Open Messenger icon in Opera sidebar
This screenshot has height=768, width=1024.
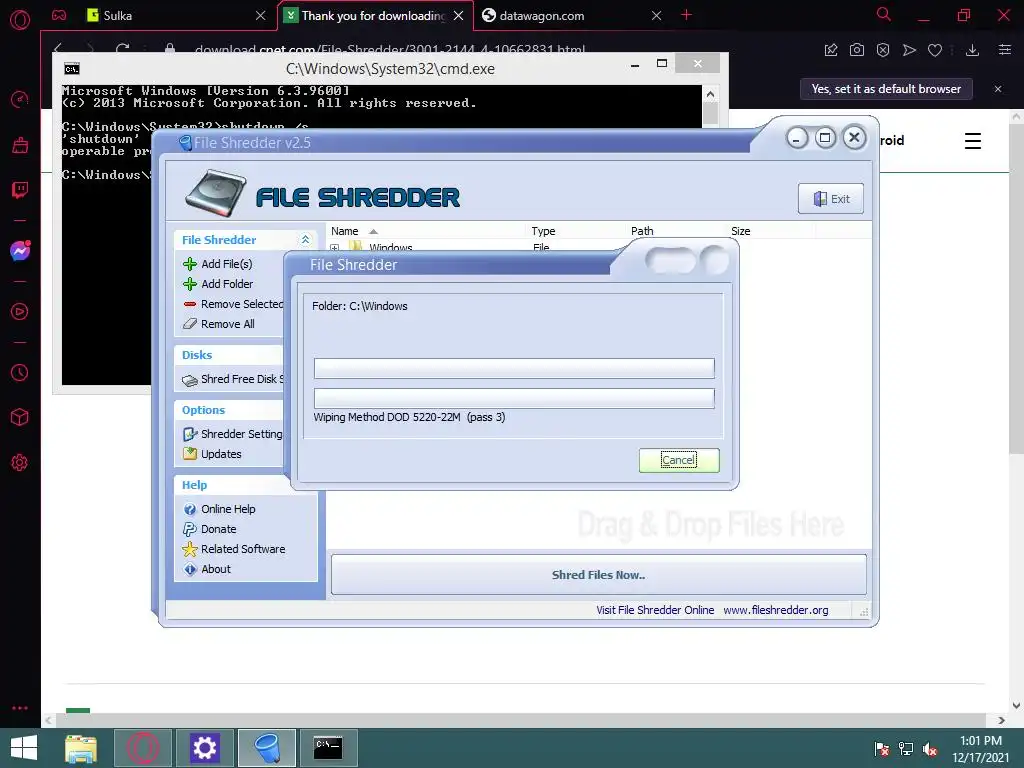pos(20,251)
